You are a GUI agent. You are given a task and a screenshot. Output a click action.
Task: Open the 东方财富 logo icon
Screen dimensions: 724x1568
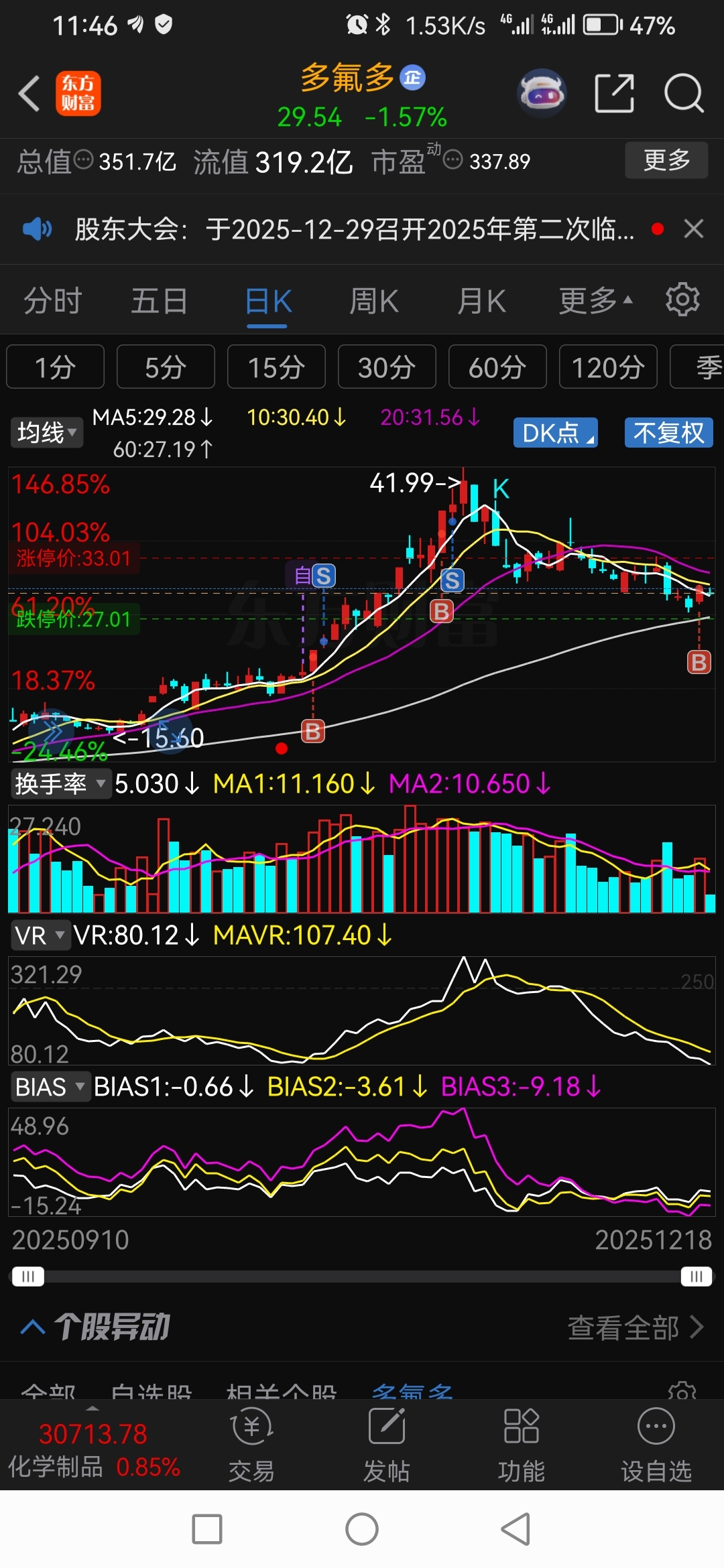[x=78, y=93]
